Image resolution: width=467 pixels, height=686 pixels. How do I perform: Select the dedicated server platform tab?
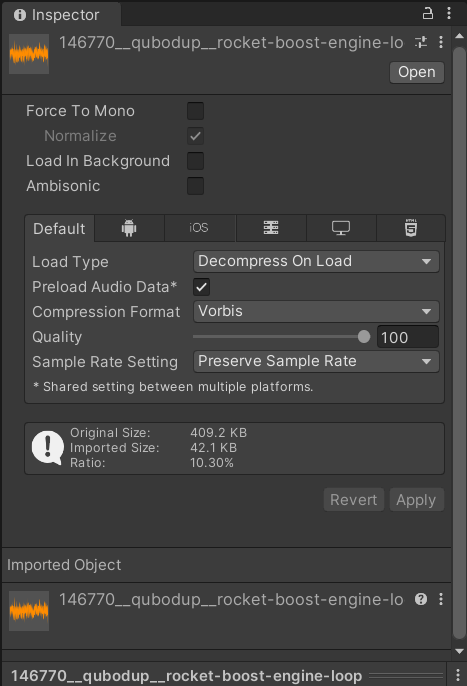click(x=271, y=228)
